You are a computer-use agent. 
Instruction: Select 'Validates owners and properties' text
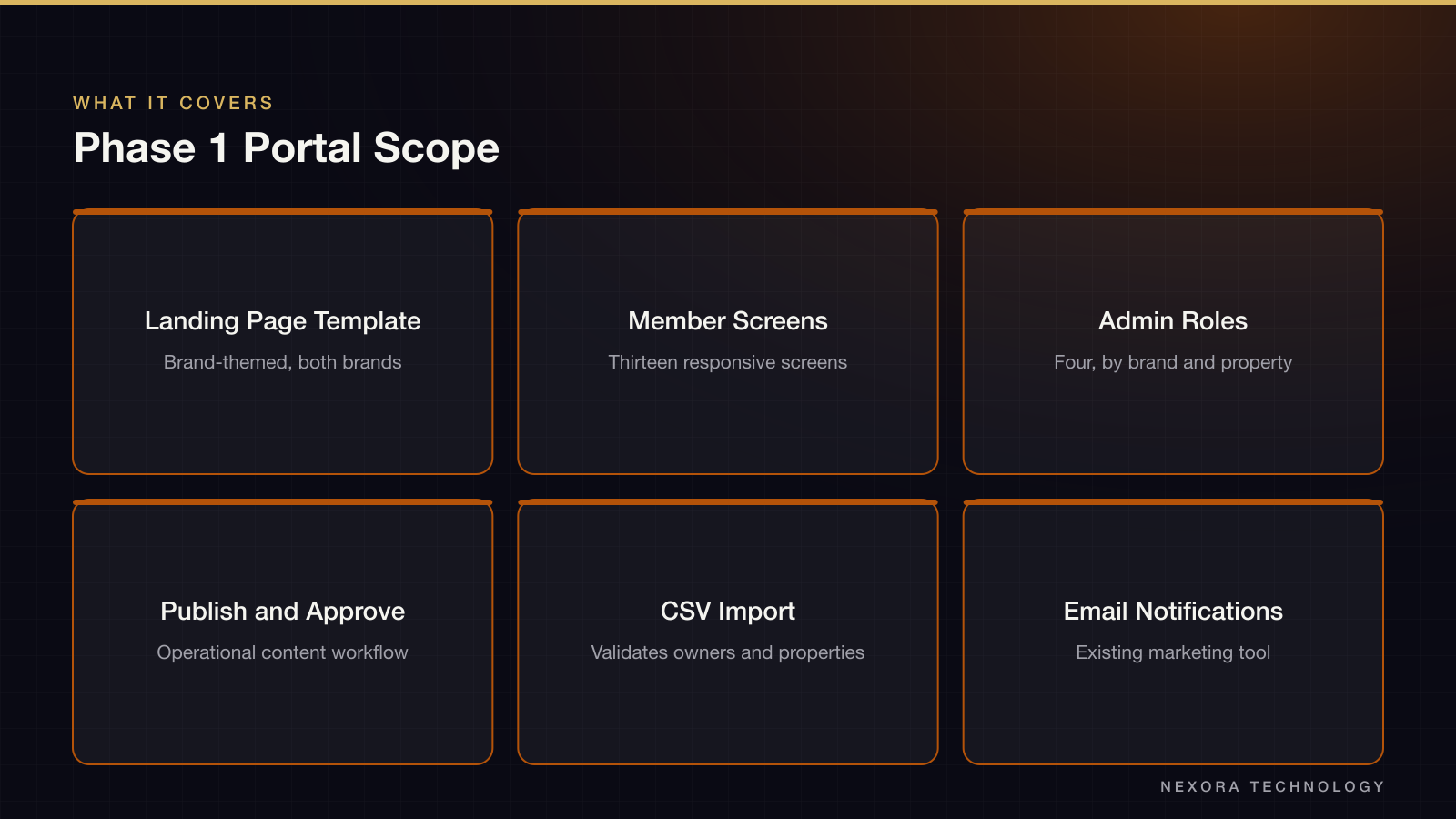(728, 652)
